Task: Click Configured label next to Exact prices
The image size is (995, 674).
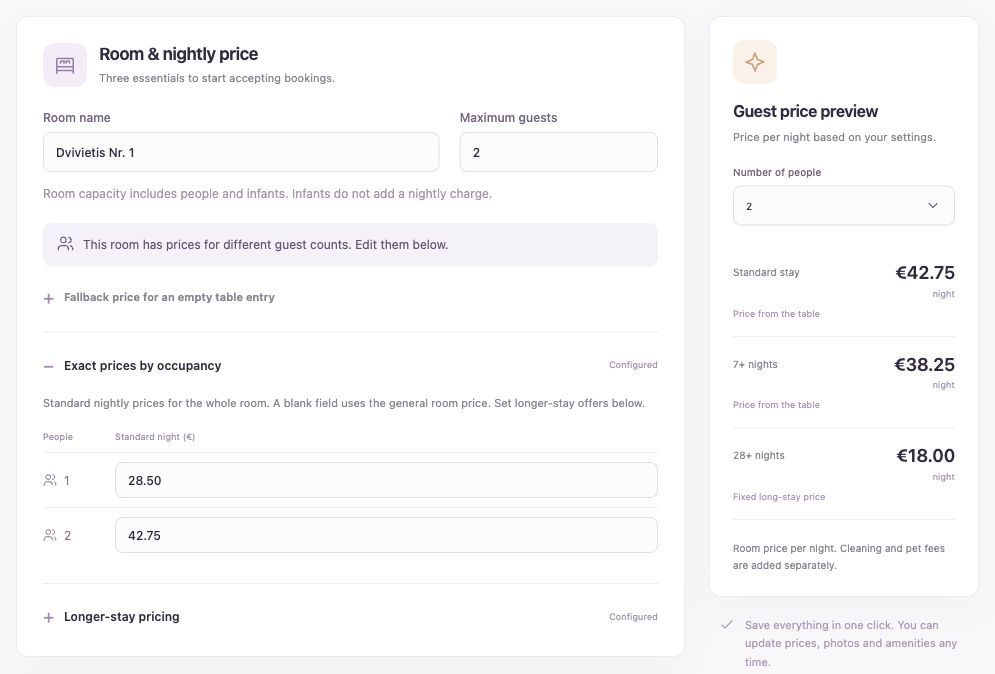Action: pyautogui.click(x=633, y=365)
